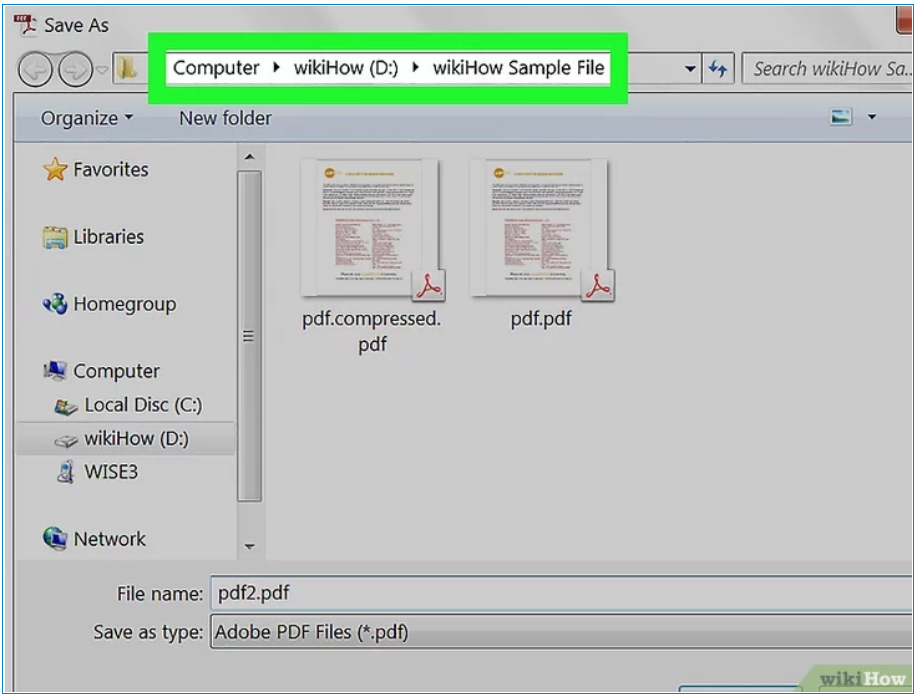Open the Save as type dropdown

(561, 632)
